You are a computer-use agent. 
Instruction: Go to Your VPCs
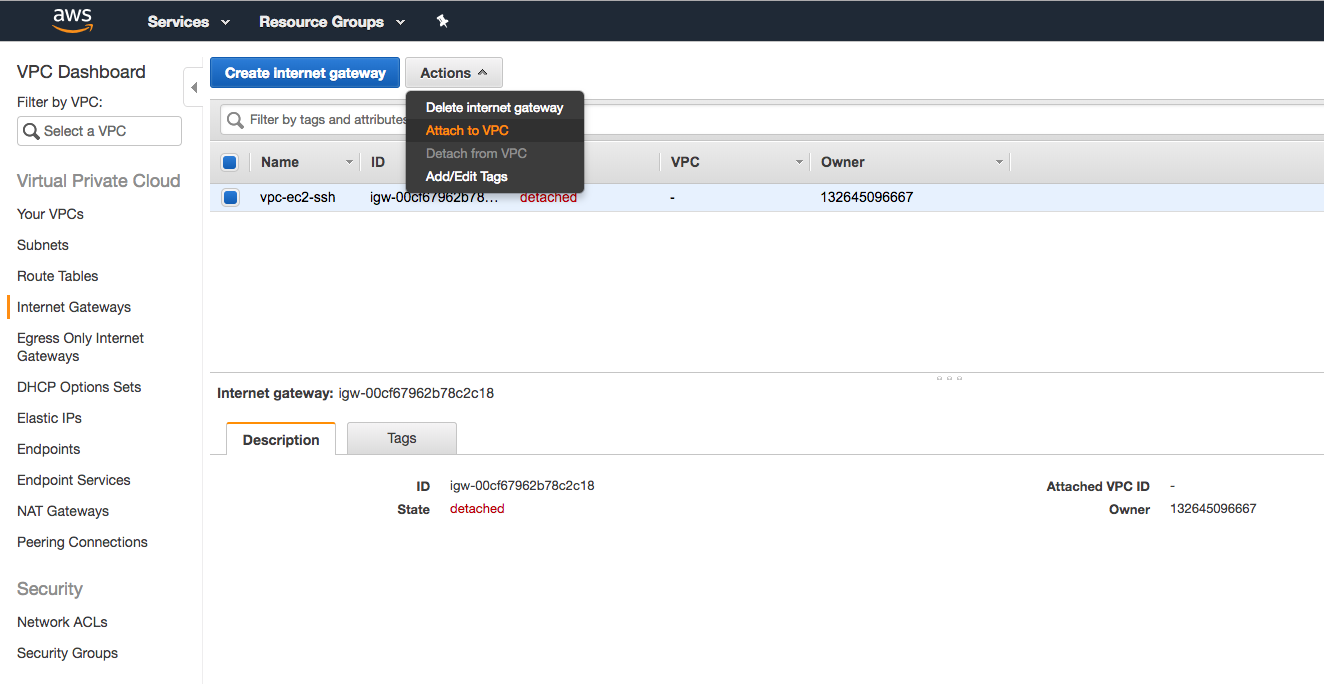coord(50,214)
